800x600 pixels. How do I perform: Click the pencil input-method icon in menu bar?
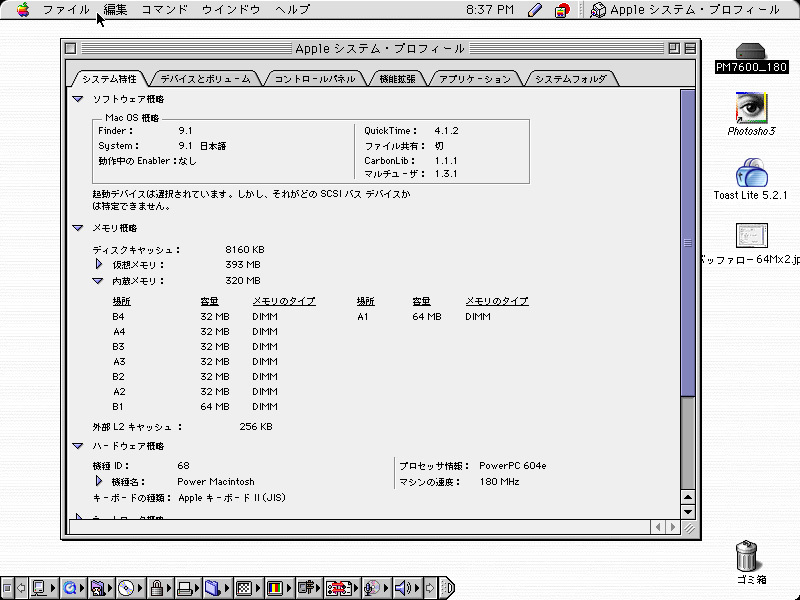(x=535, y=10)
